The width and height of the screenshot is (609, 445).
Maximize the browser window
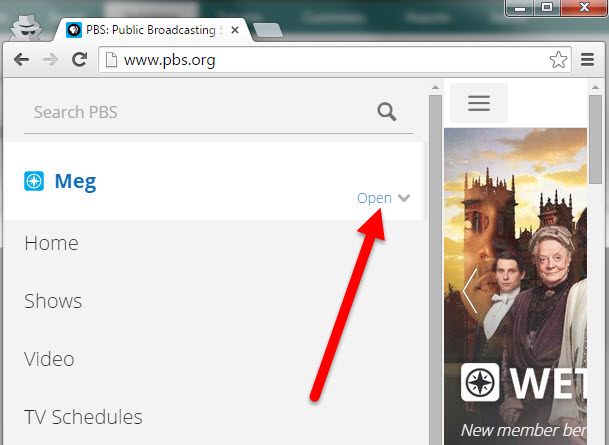tap(547, 7)
